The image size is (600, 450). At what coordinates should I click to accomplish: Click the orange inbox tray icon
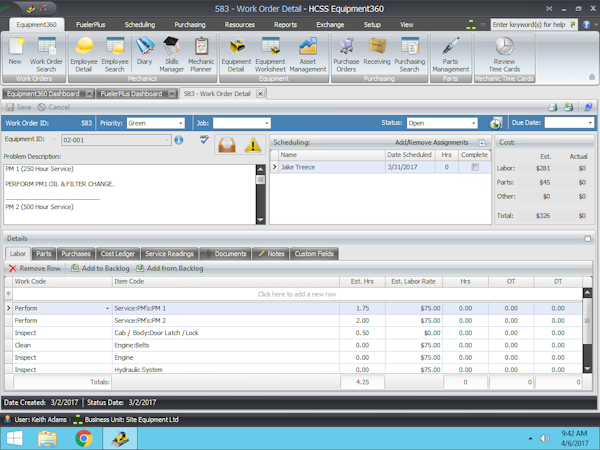coord(227,145)
